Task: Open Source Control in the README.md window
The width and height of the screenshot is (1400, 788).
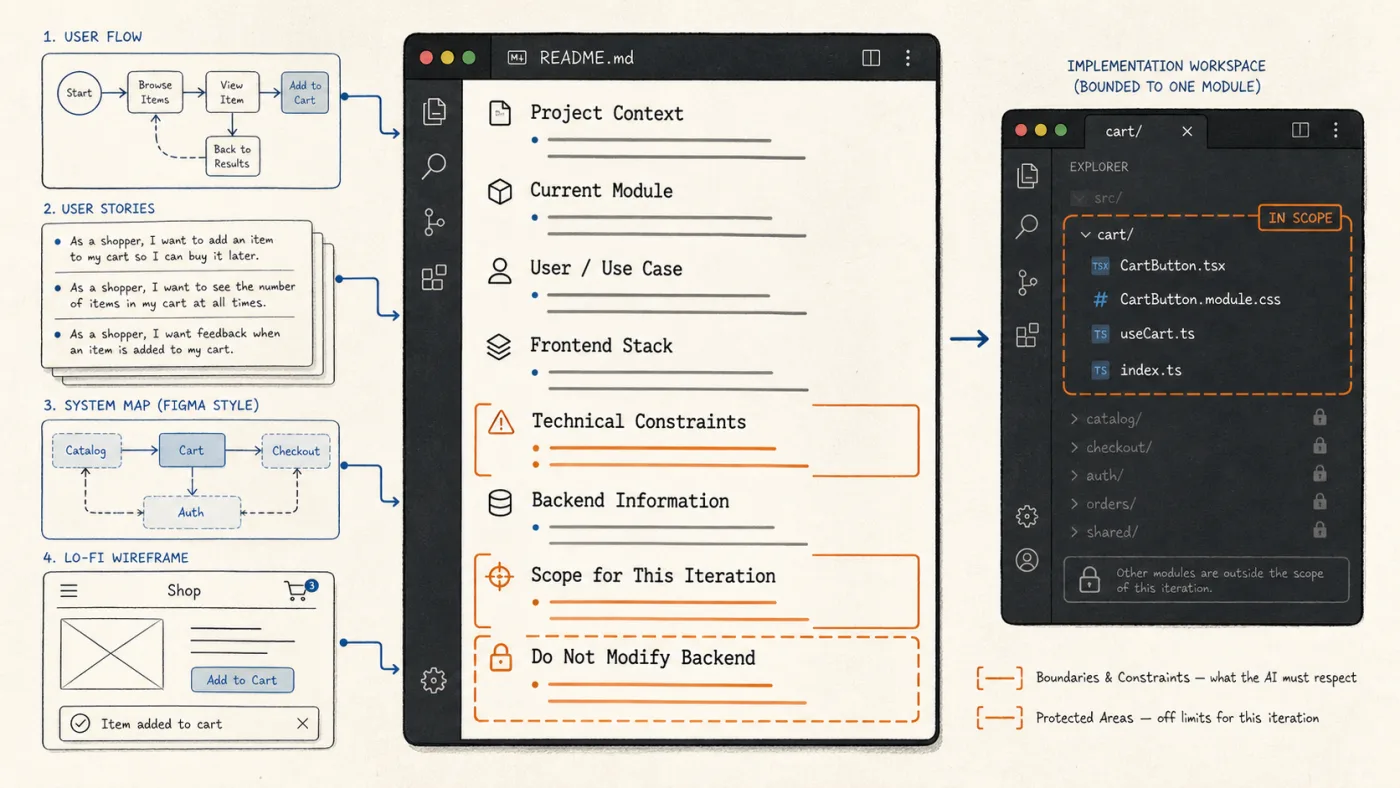Action: click(x=434, y=222)
